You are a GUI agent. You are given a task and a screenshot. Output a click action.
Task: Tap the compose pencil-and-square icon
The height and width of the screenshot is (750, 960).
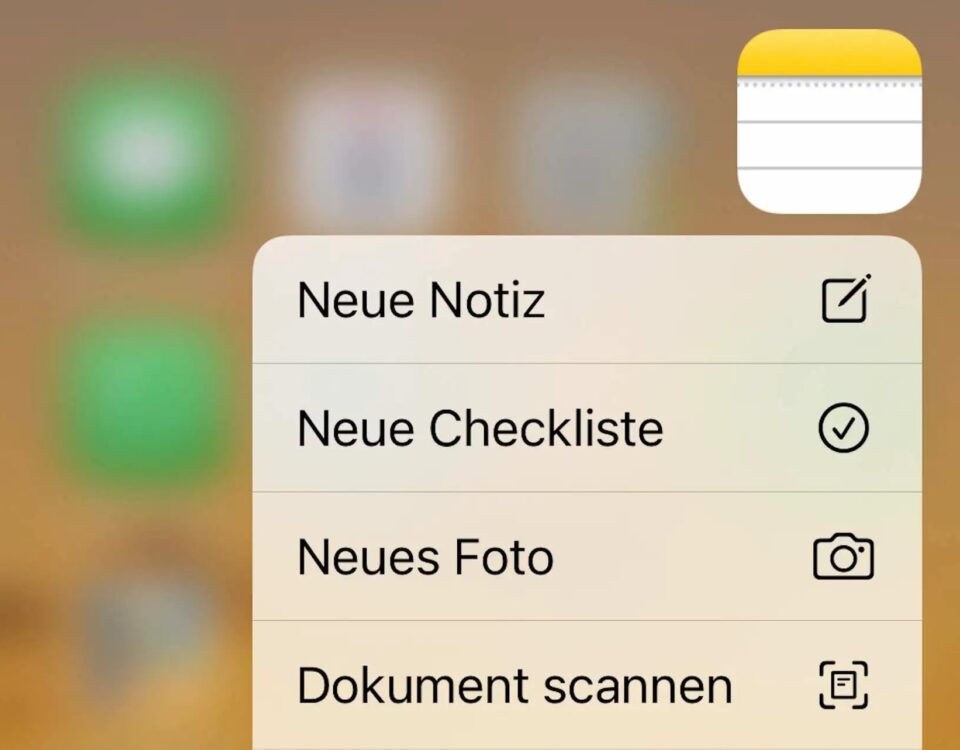pos(846,299)
